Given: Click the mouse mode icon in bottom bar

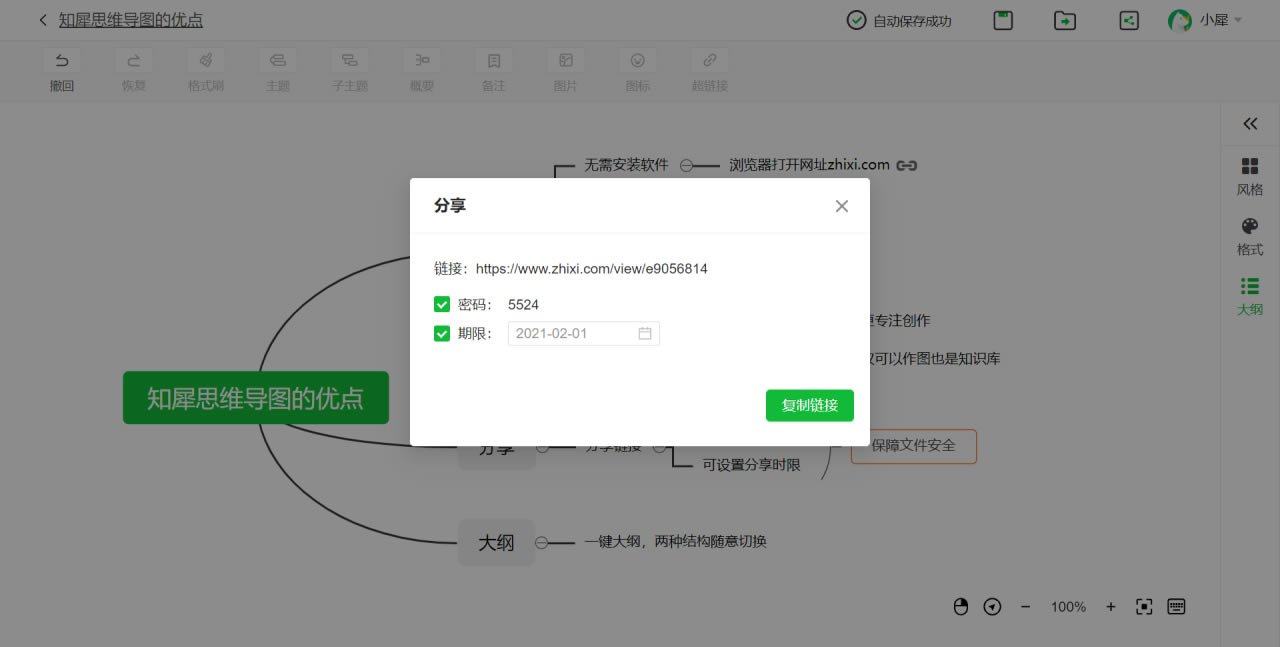Looking at the screenshot, I should coord(961,606).
